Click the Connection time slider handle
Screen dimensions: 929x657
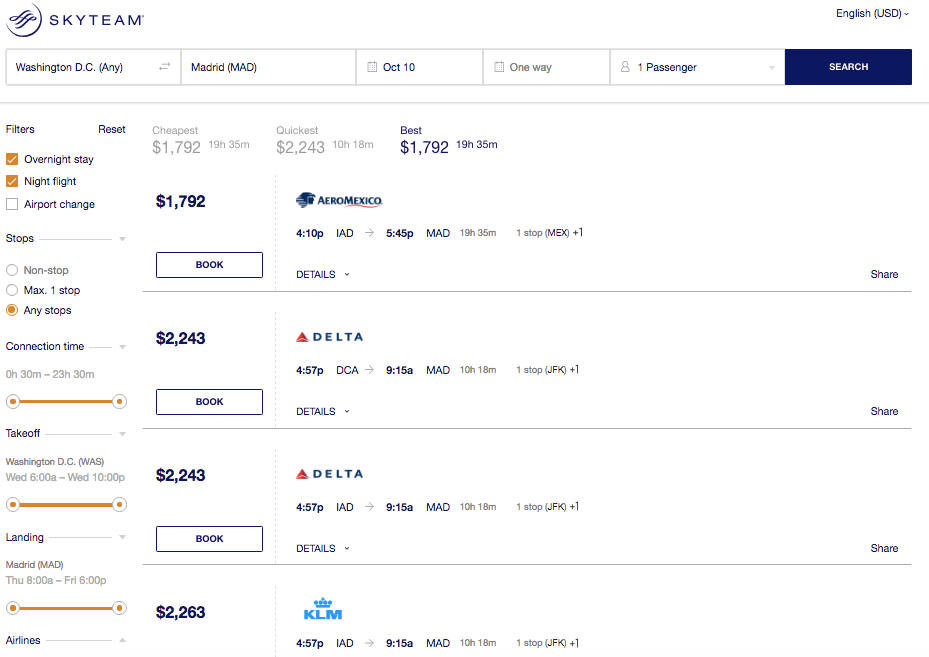(13, 401)
